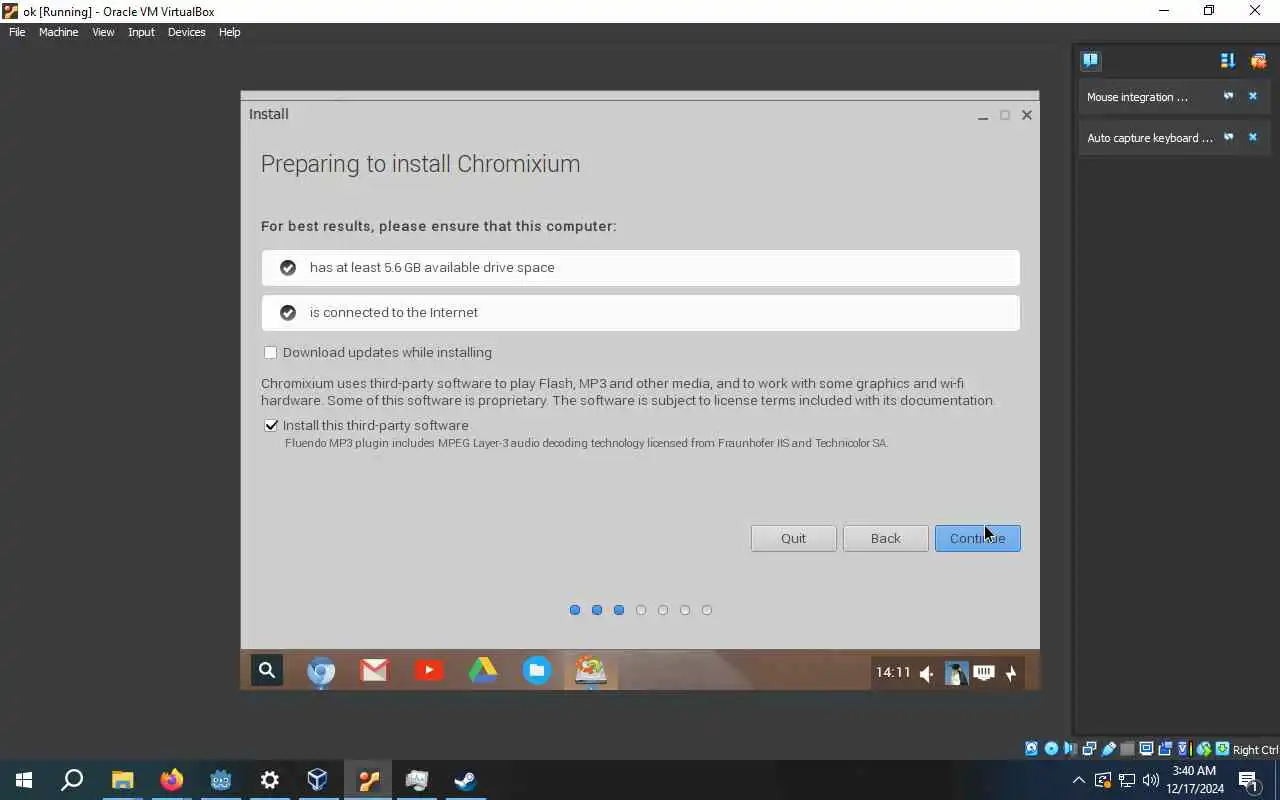
Task: Click the Quit button in the installer
Action: pos(793,538)
